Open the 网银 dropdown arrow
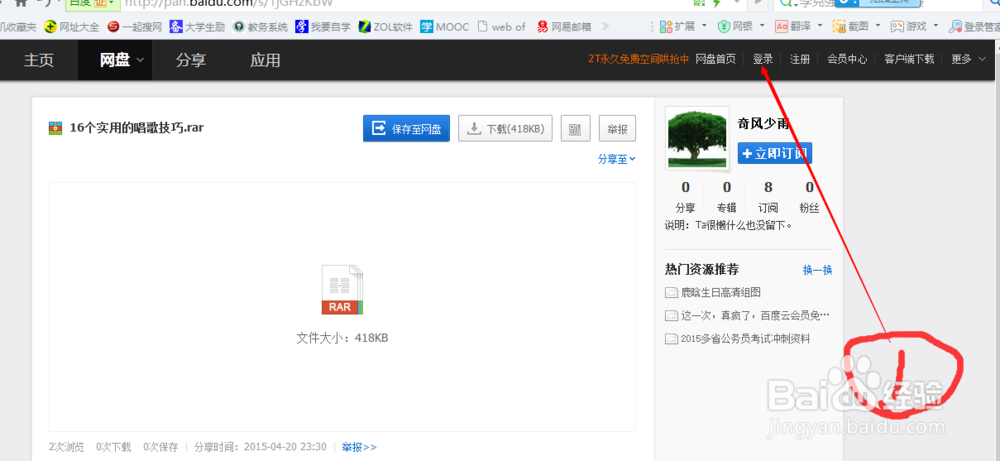The height and width of the screenshot is (461, 1000). (x=761, y=26)
